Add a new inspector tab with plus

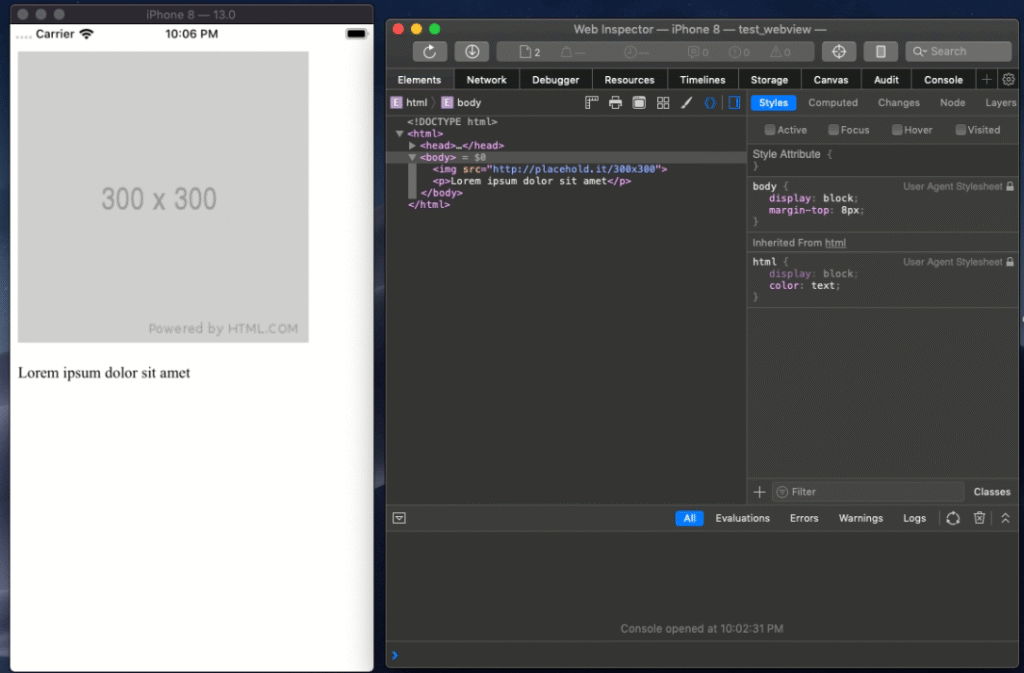click(x=986, y=80)
